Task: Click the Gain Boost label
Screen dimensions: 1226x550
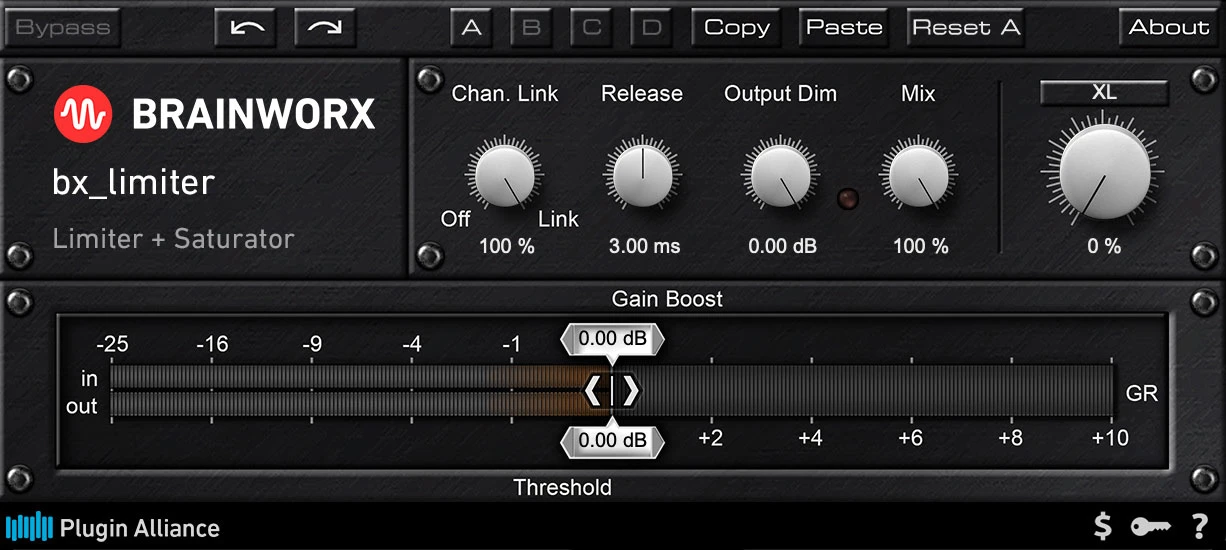Action: [x=667, y=299]
